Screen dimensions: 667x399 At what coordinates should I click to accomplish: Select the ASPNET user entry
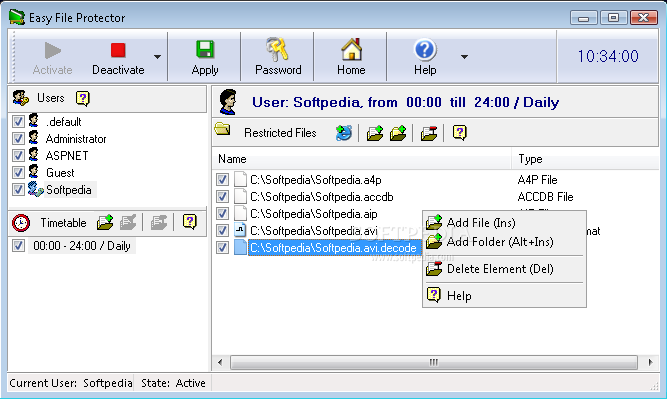[67, 156]
